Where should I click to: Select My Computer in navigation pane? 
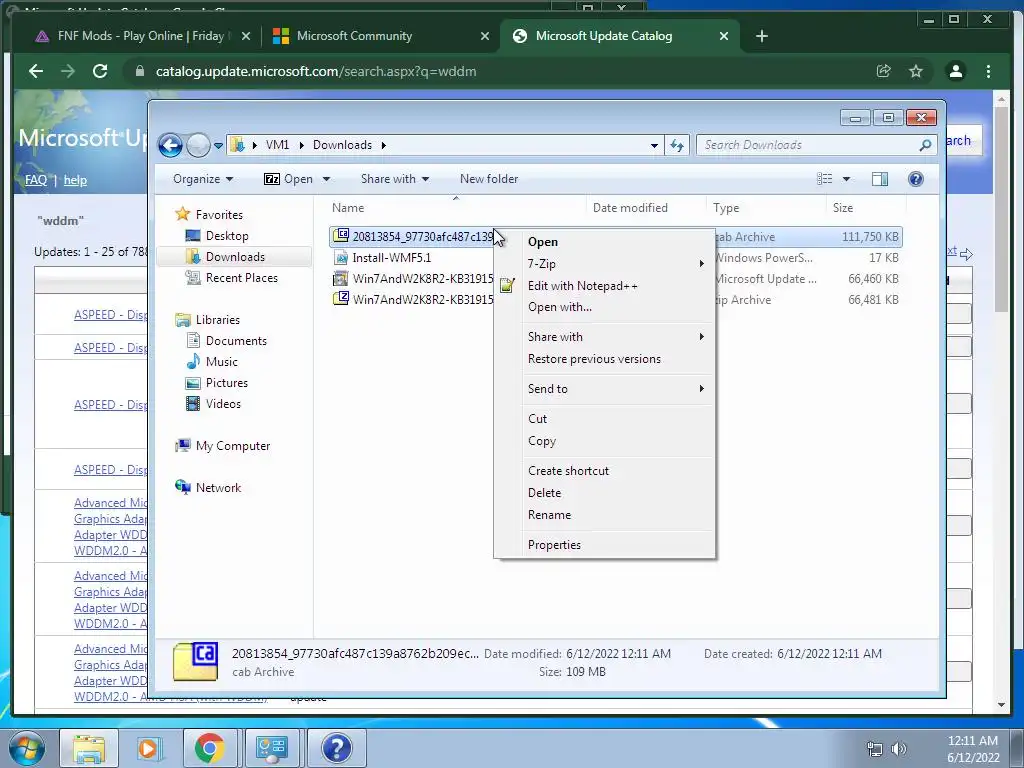(232, 445)
